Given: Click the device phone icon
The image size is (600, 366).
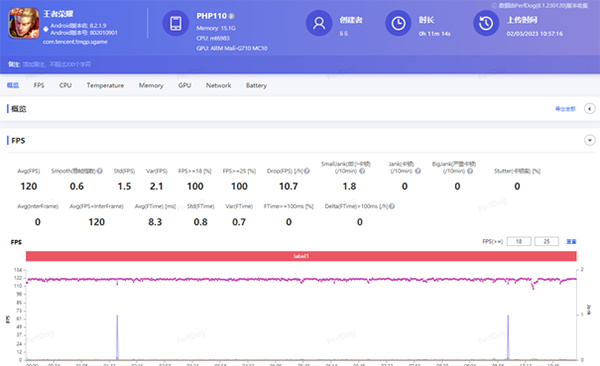Looking at the screenshot, I should (x=176, y=23).
